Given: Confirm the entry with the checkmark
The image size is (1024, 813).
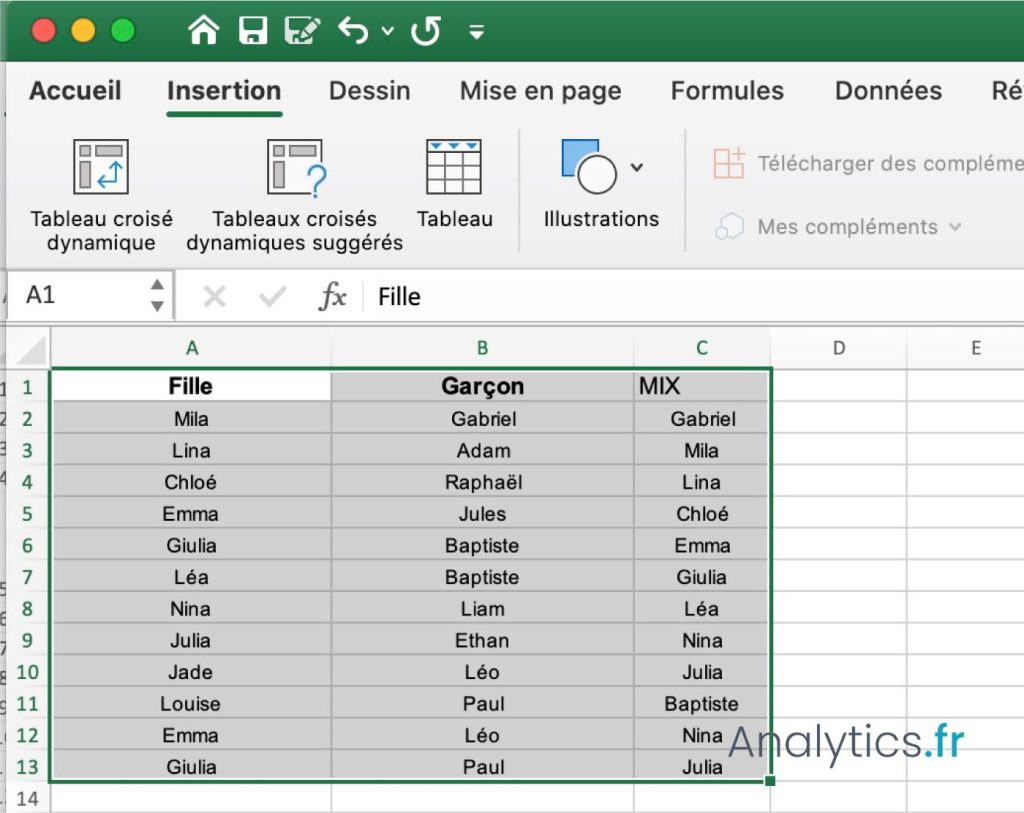Looking at the screenshot, I should (x=272, y=296).
